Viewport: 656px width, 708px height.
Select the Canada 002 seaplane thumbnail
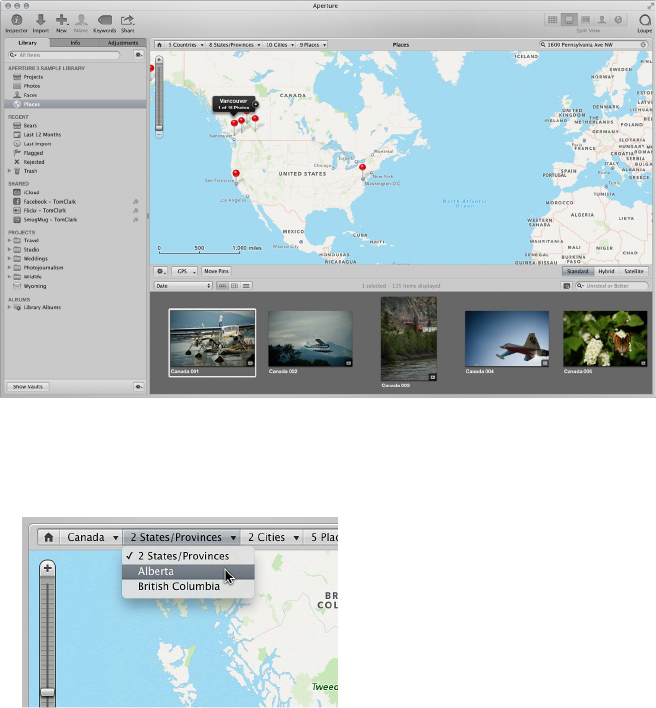coord(311,339)
